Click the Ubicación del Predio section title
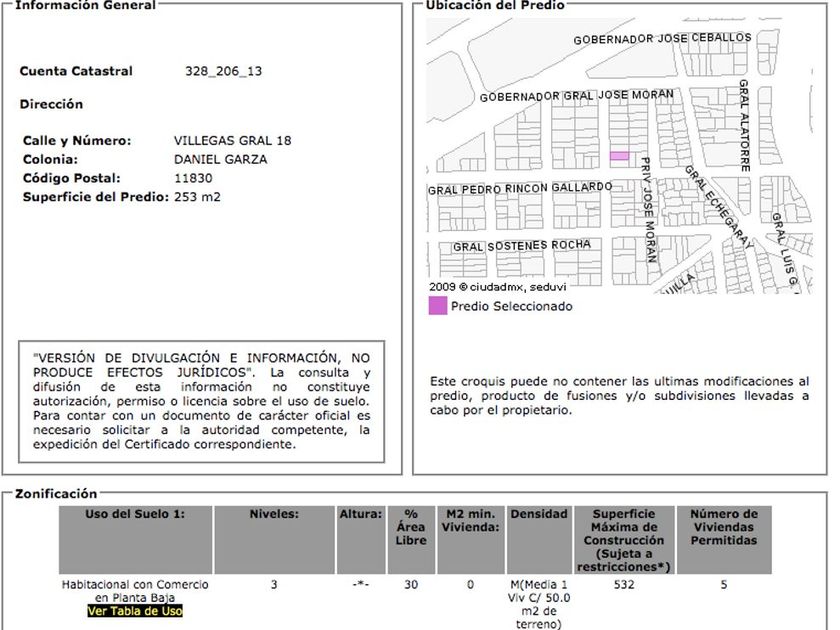 pos(495,5)
